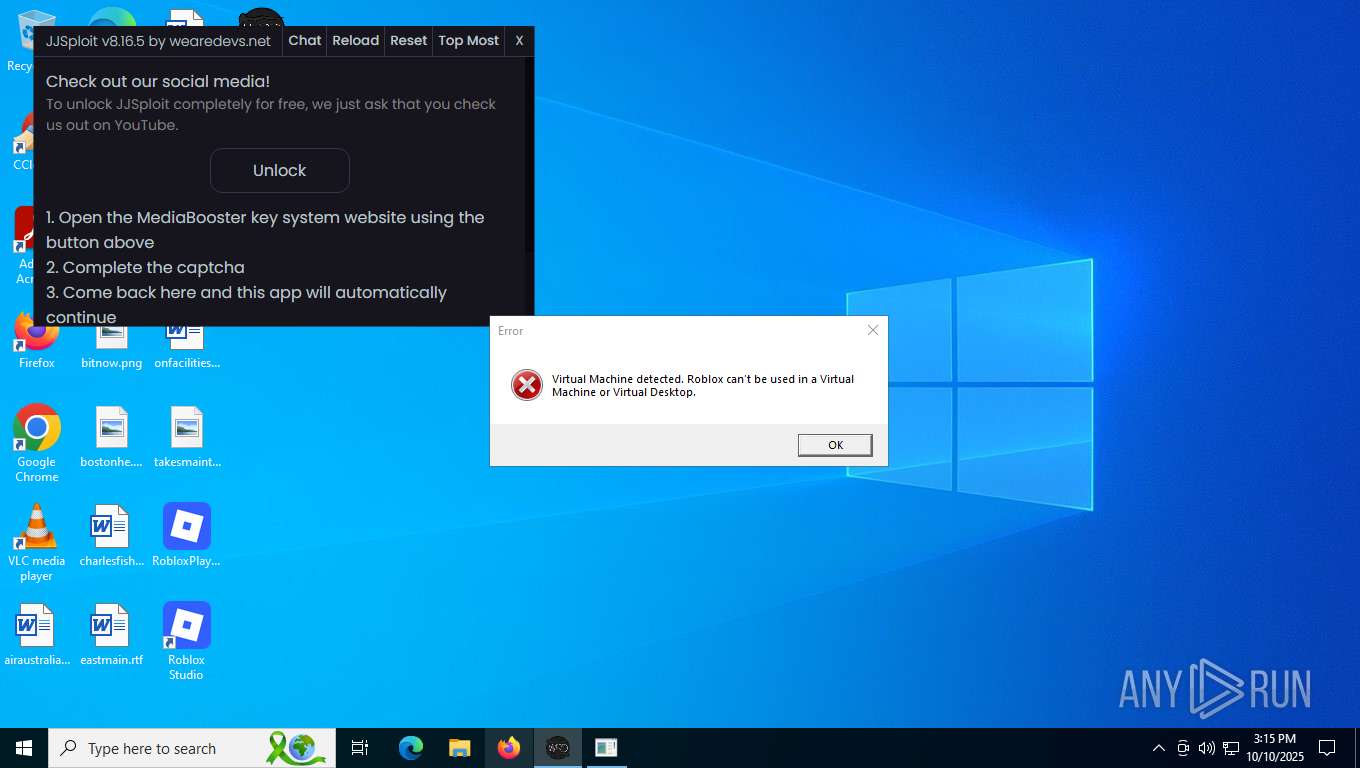Open the notification center icon

point(1327,748)
